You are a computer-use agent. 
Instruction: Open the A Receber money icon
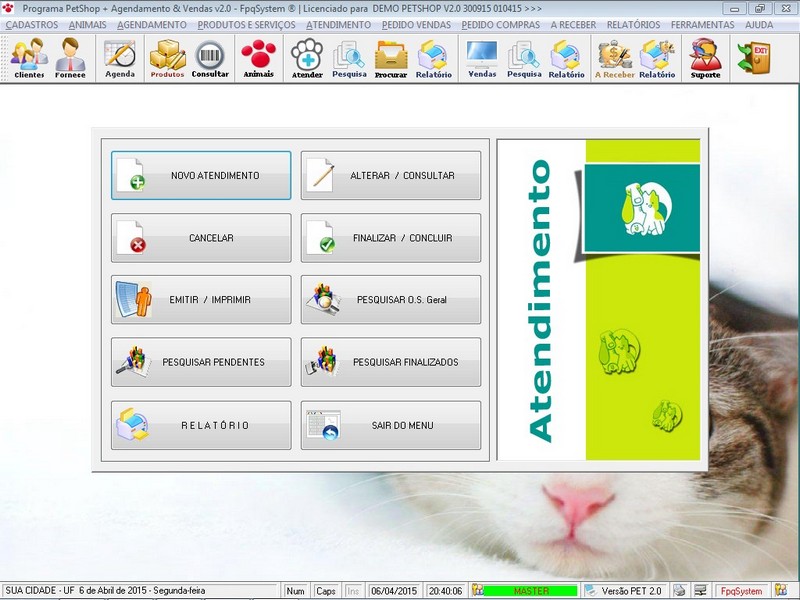(x=614, y=58)
